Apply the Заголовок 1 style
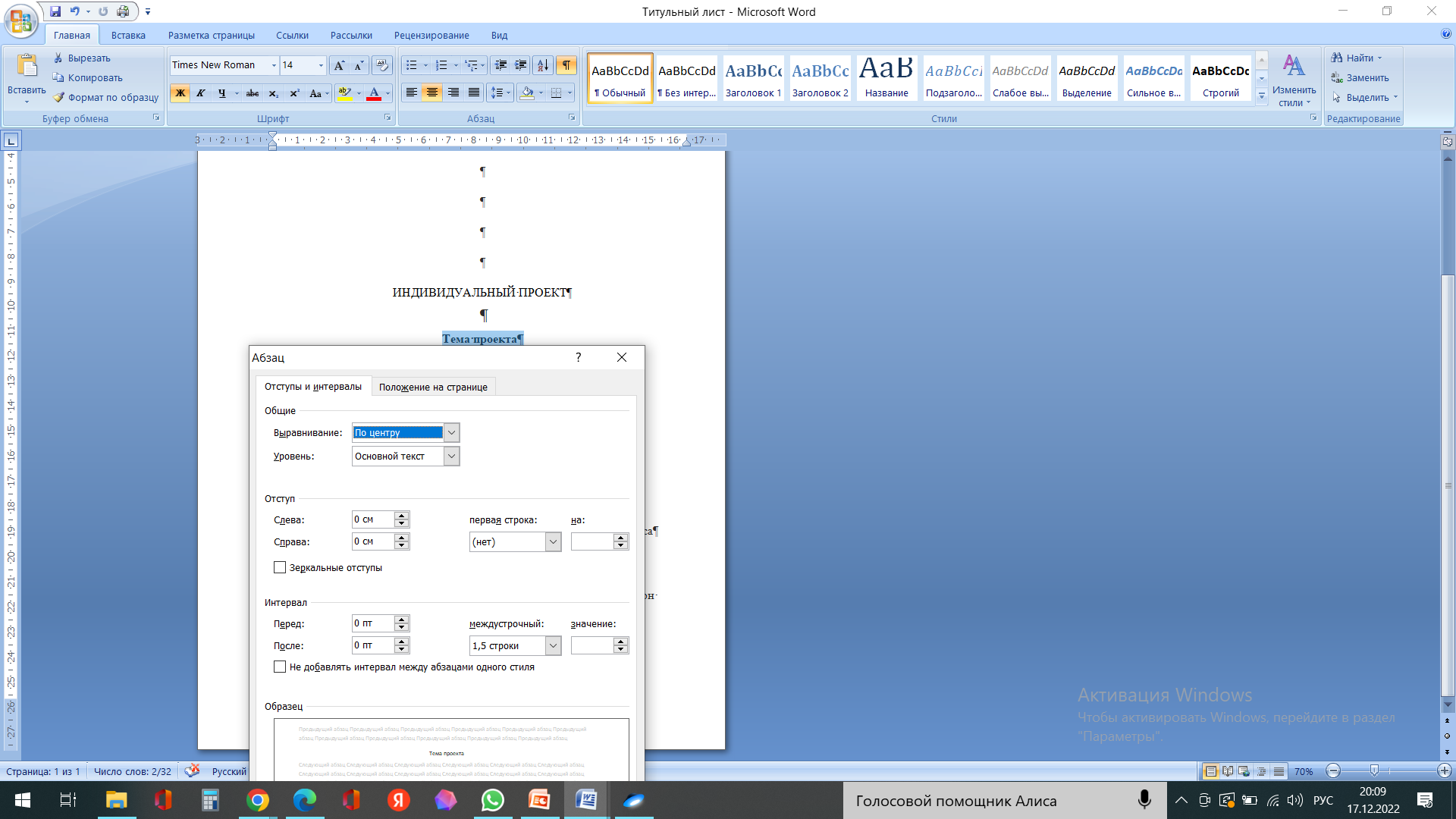1456x819 pixels. (x=753, y=78)
